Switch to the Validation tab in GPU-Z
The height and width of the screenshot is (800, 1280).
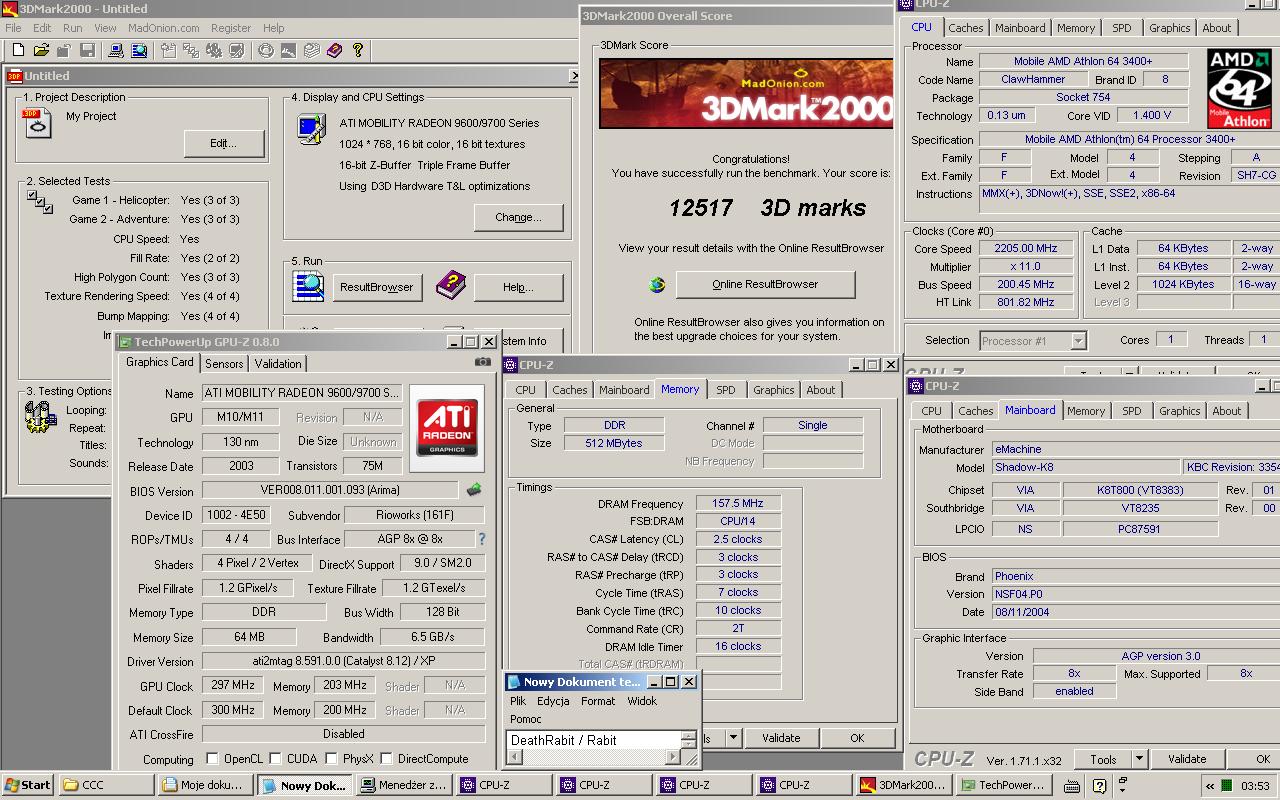tap(278, 364)
